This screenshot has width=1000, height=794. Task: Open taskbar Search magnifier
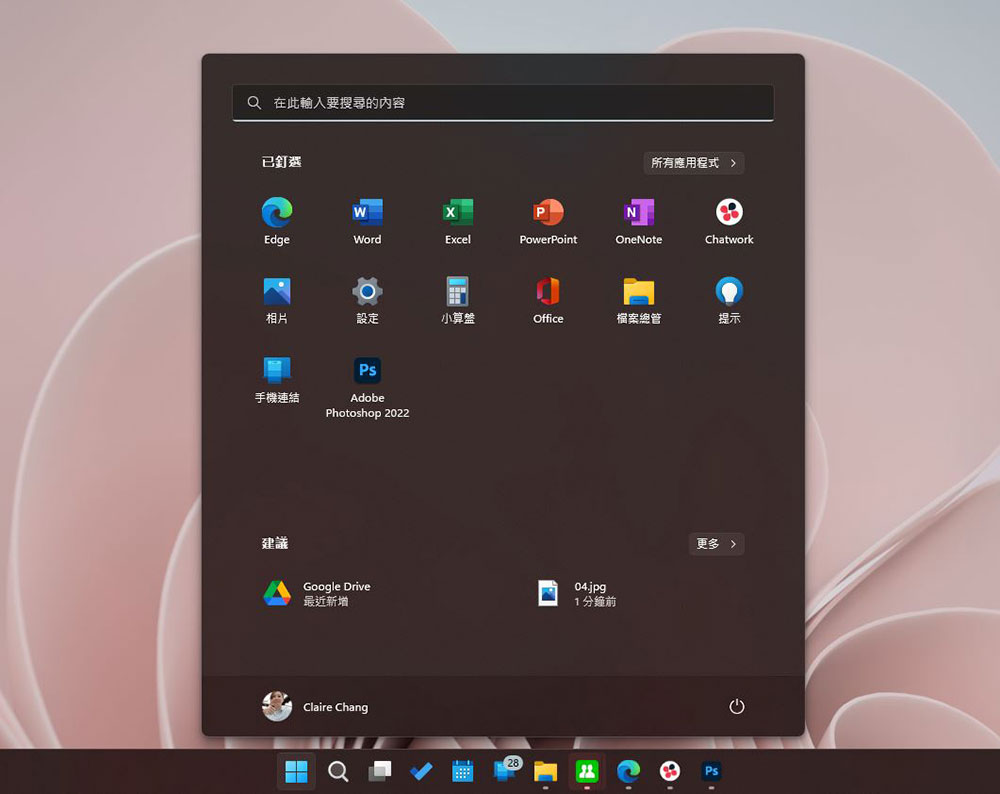click(x=338, y=772)
